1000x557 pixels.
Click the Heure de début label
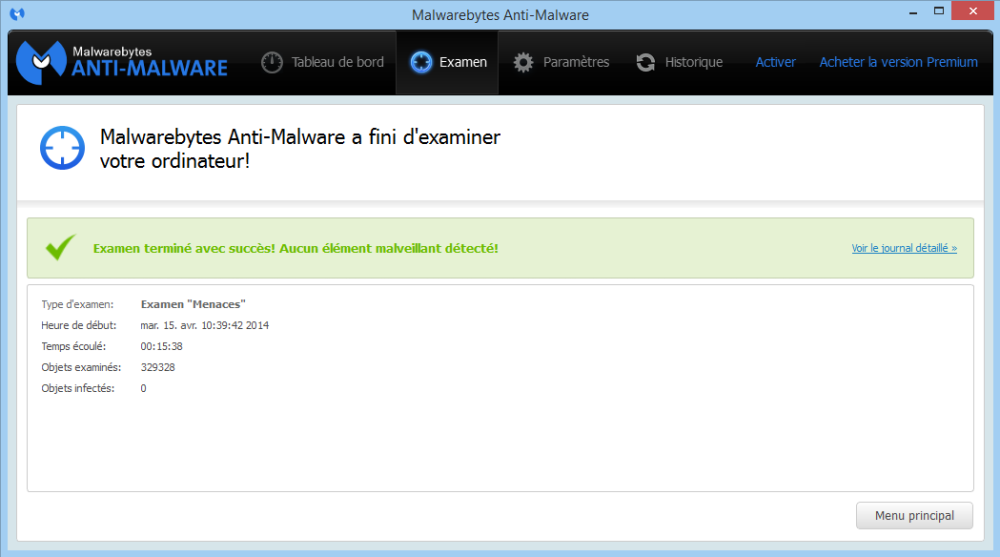(79, 325)
